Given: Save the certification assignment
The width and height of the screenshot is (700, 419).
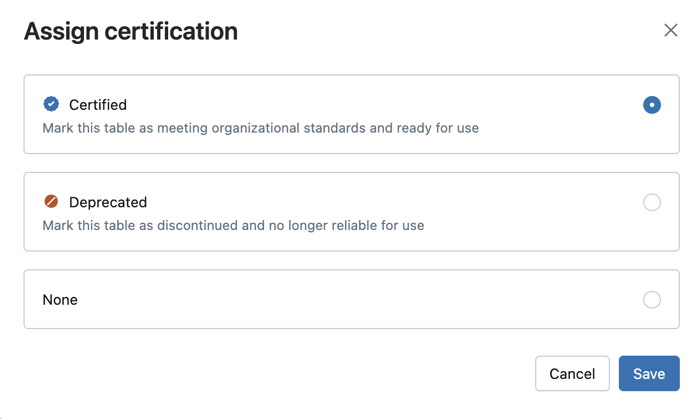Looking at the screenshot, I should click(649, 374).
